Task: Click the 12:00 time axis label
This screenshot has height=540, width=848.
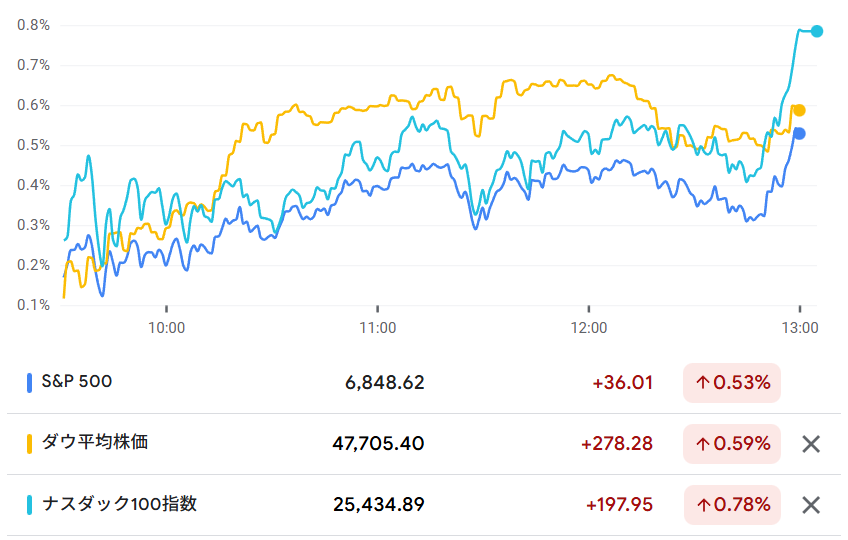Action: pyautogui.click(x=589, y=327)
